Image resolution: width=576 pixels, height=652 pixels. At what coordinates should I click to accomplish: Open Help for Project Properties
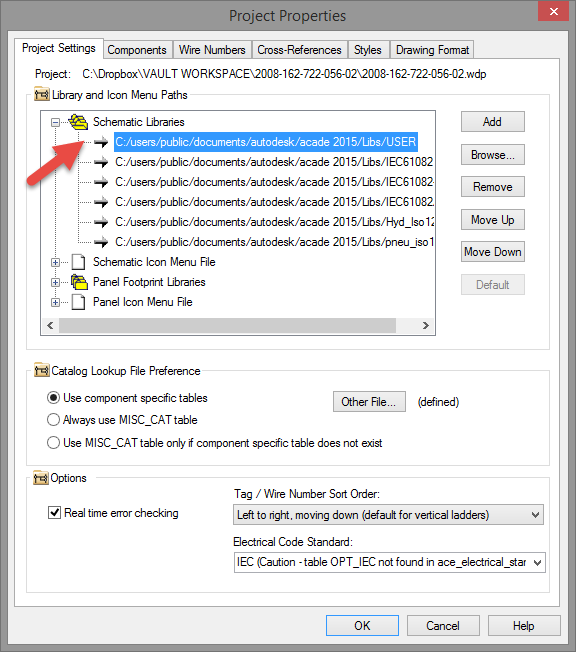point(524,625)
